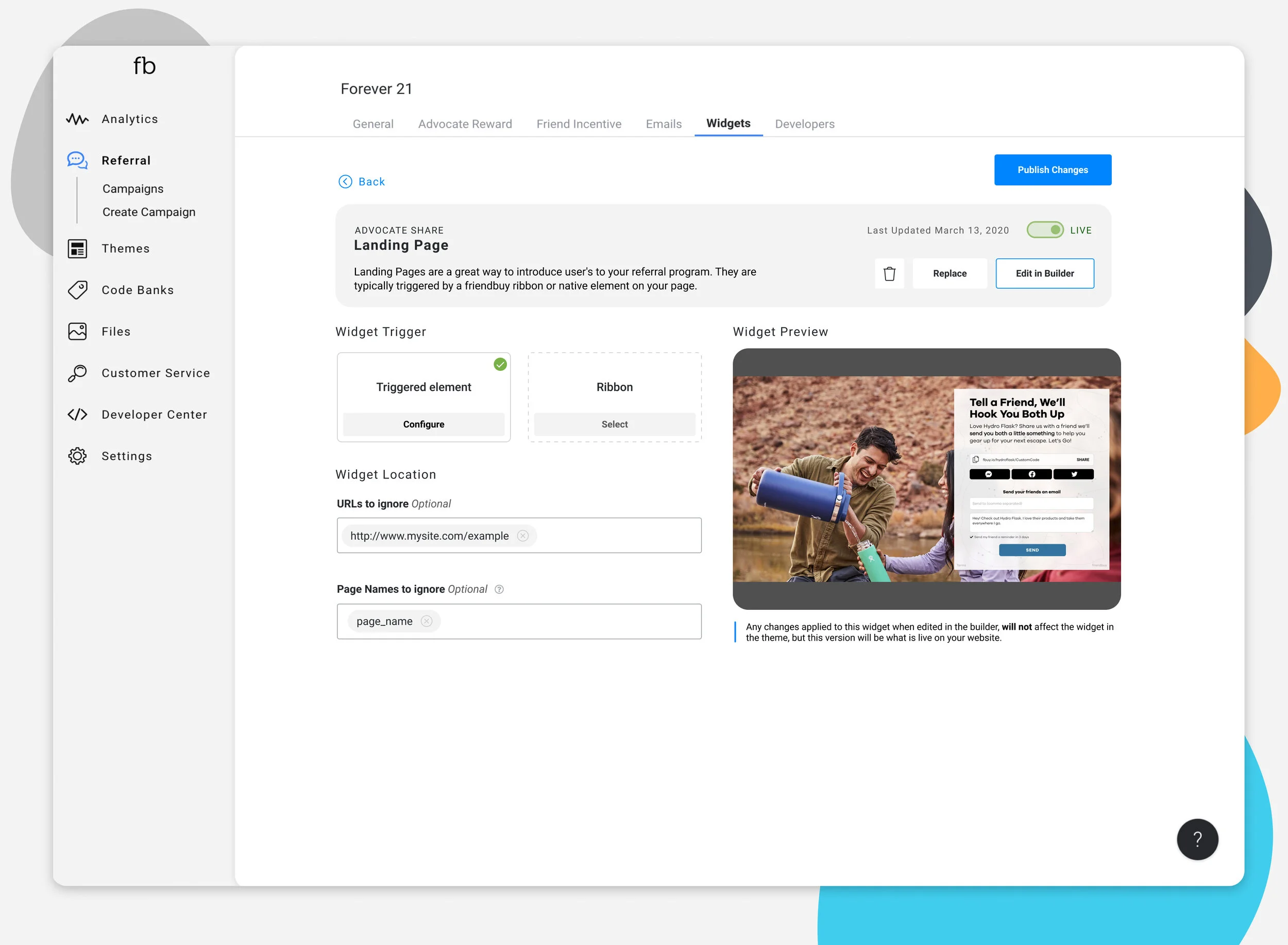This screenshot has width=1288, height=945.
Task: Select the Ribbon trigger option
Action: point(615,424)
